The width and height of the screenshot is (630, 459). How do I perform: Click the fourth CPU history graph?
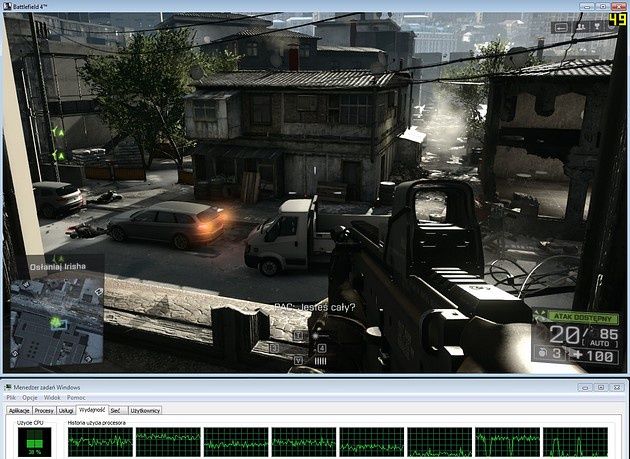coord(304,442)
